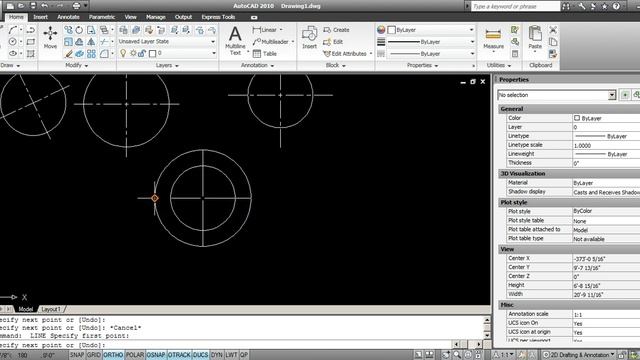Expand the Block panel title
The image size is (640, 360).
(336, 65)
